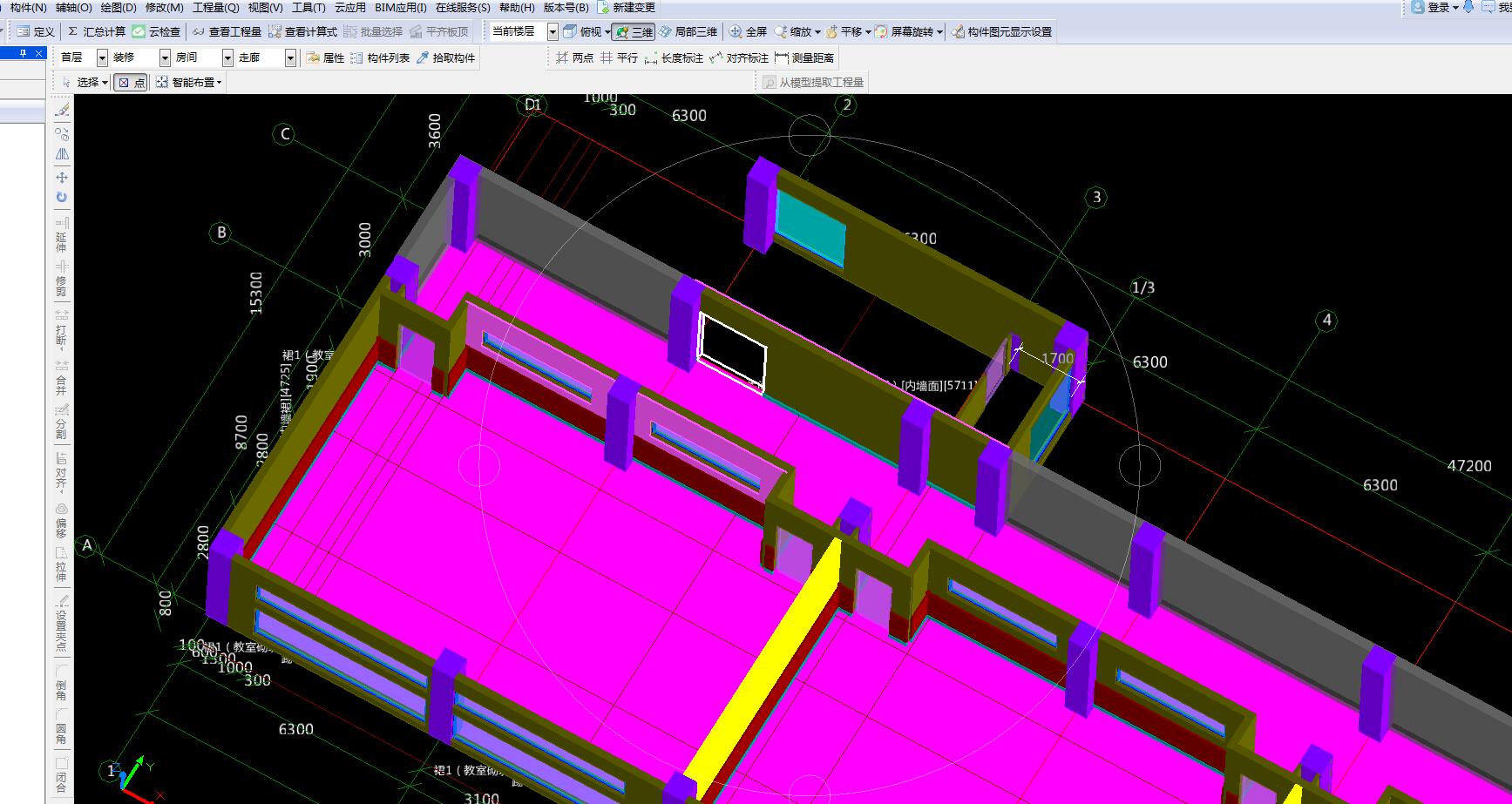Click the 47200 dimension label
1512x804 pixels.
pos(1469,466)
